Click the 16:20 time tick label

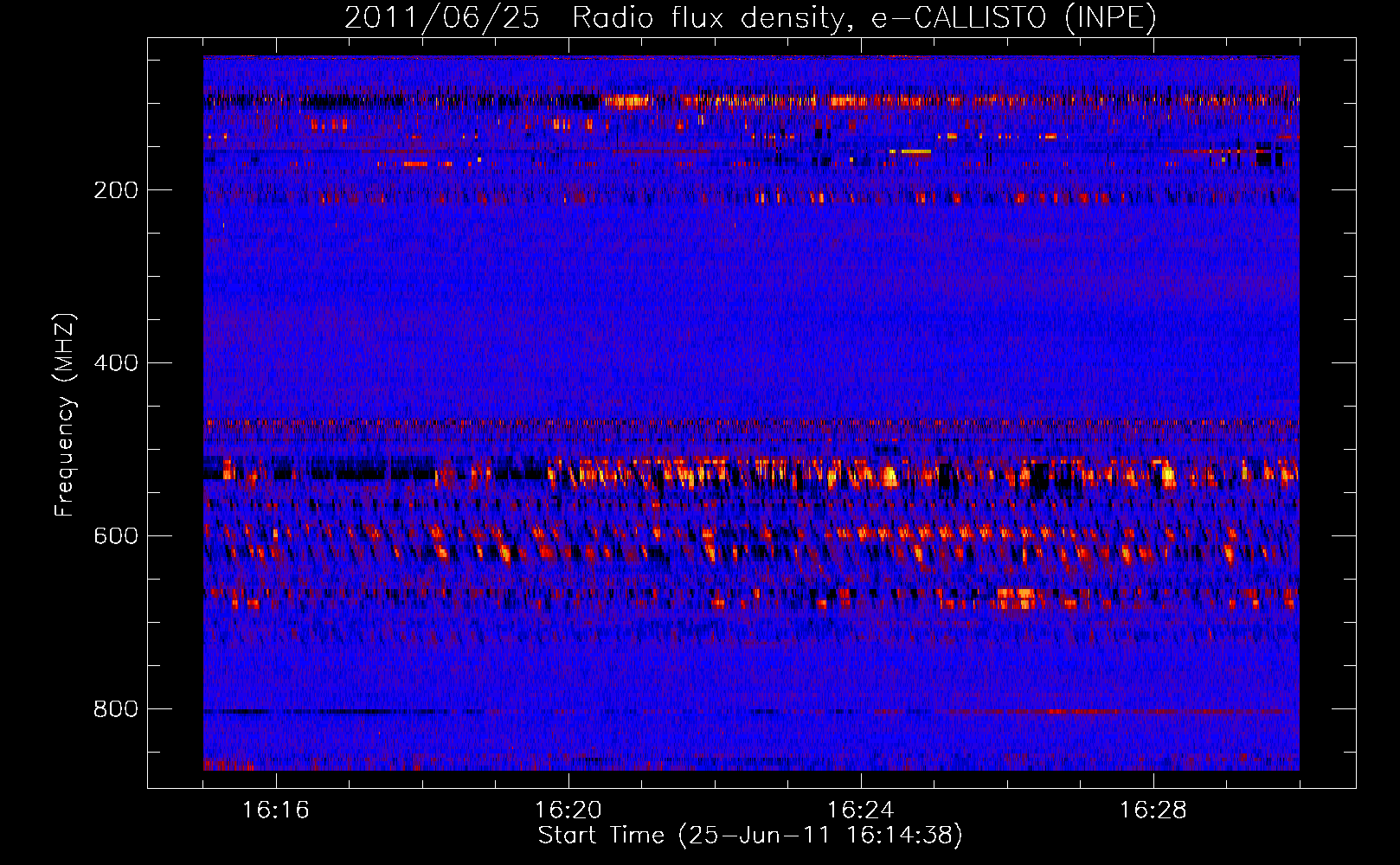[568, 811]
